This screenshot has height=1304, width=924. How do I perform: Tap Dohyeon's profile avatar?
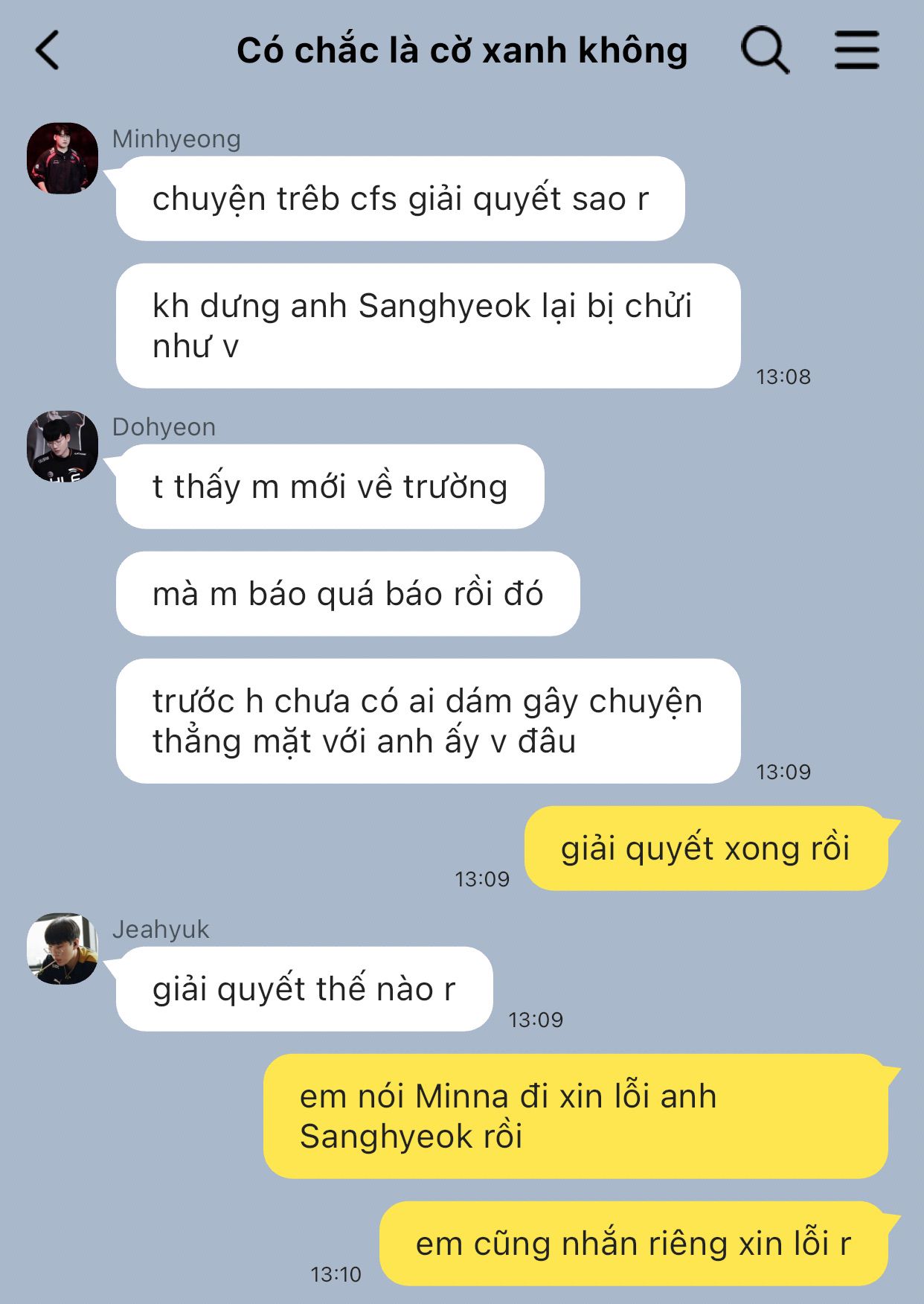pyautogui.click(x=62, y=447)
